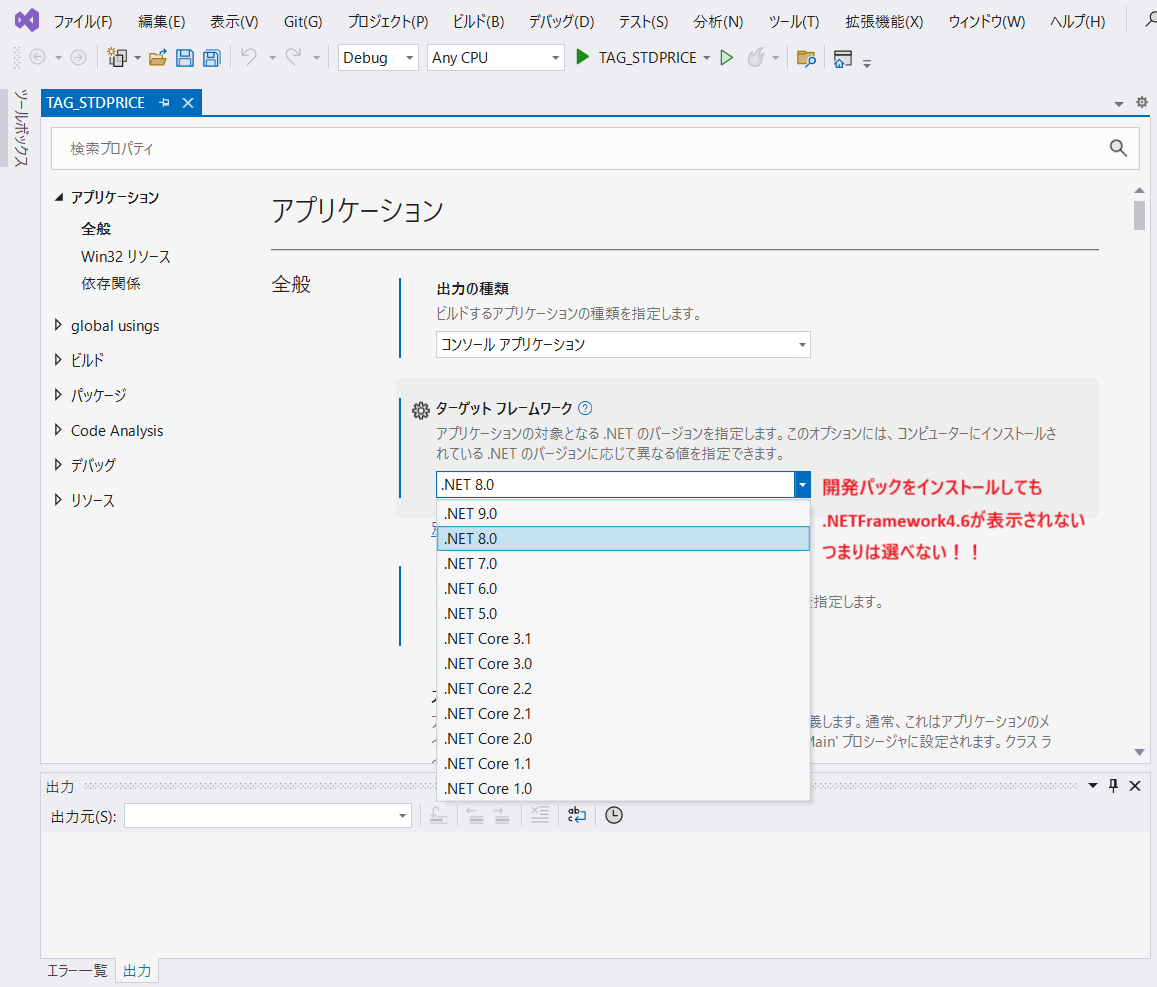Pin the TAG_STDPRICE document tab
1157x987 pixels.
tap(165, 103)
